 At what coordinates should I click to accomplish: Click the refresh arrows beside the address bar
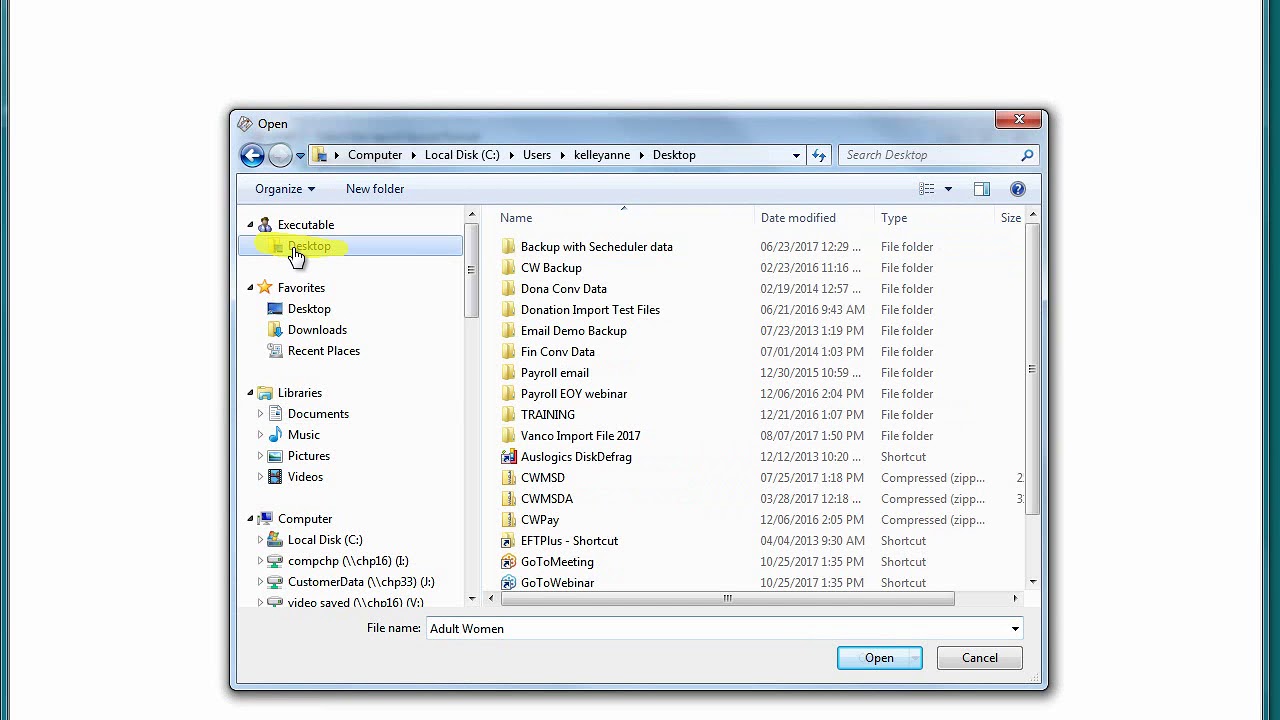(819, 155)
